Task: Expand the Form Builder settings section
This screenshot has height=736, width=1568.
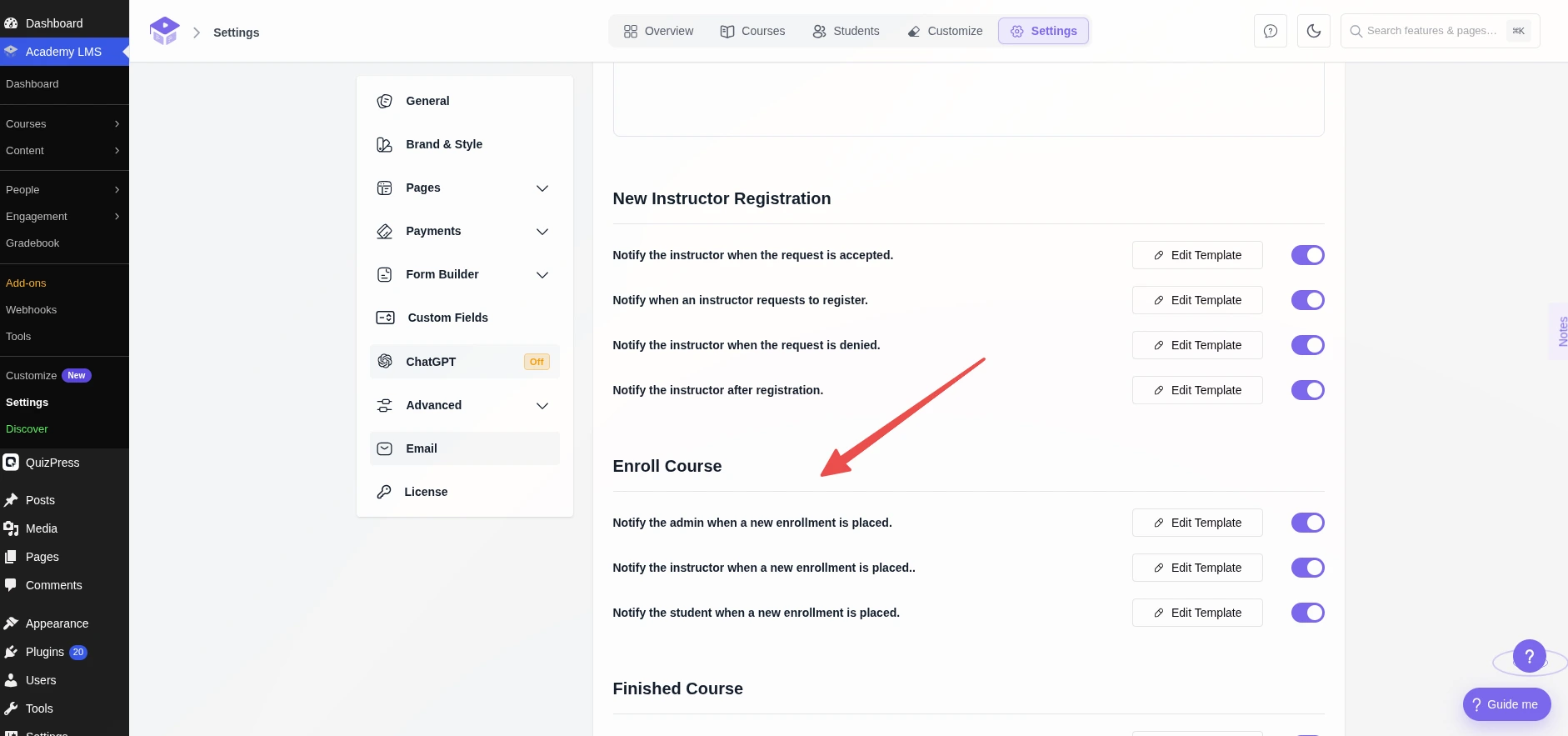Action: tap(542, 275)
